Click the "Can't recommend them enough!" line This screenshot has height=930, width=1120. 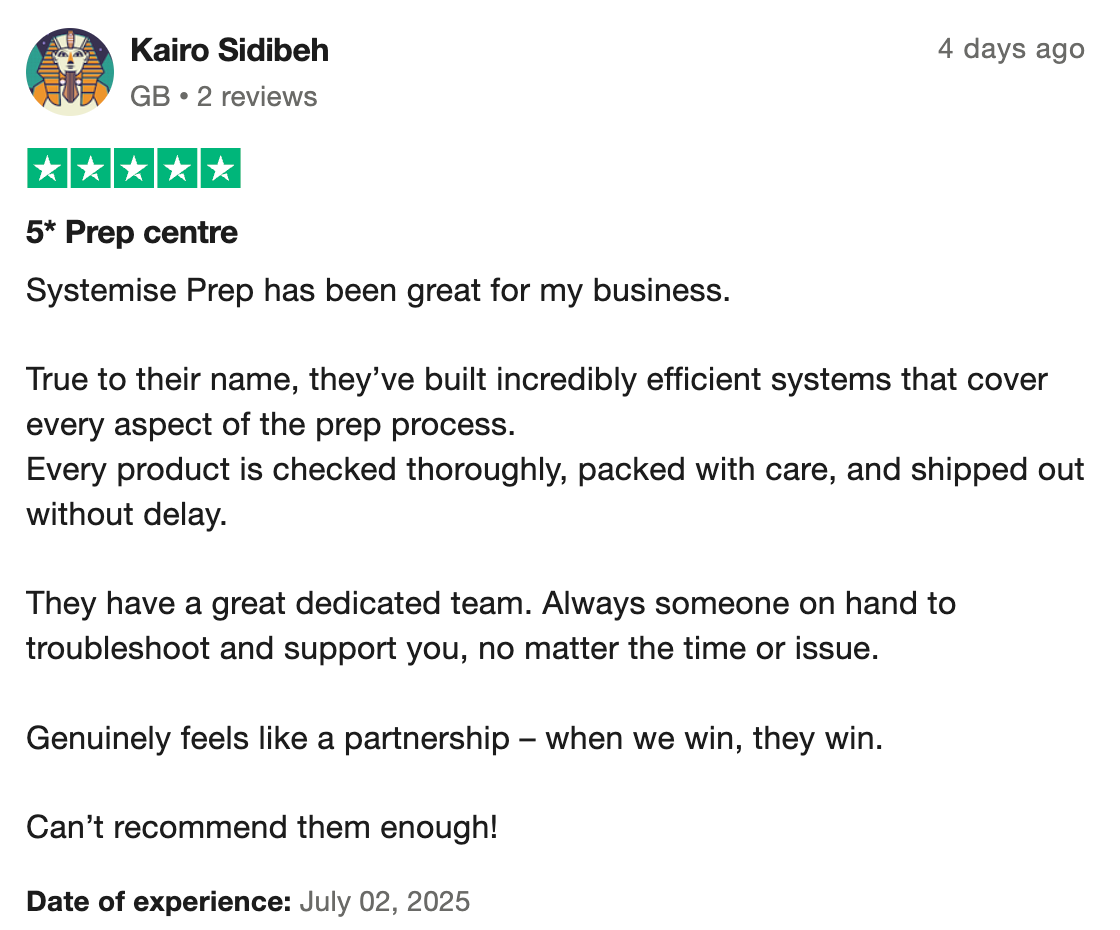tap(261, 827)
